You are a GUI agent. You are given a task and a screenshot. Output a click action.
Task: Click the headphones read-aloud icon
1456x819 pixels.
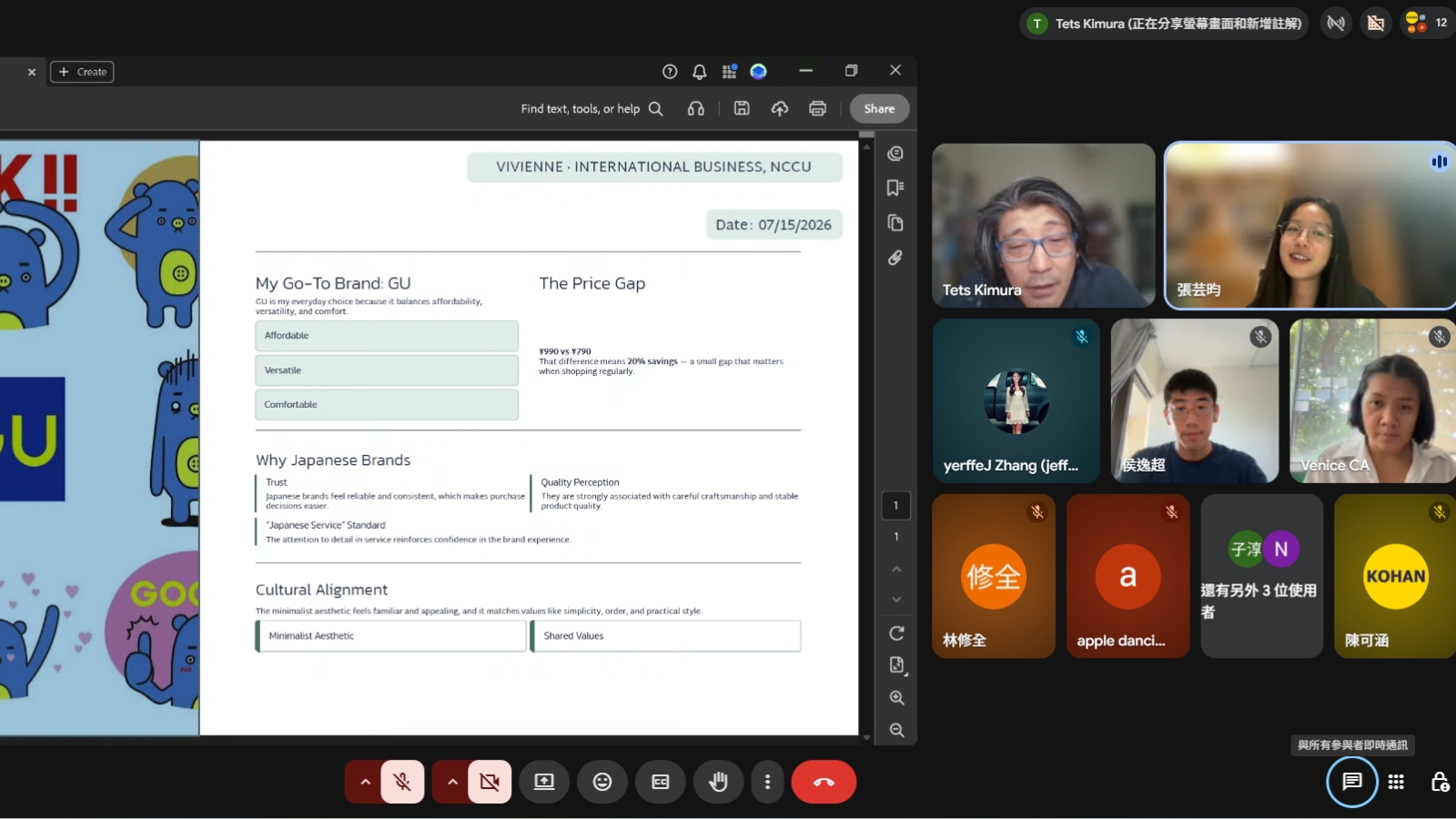pyautogui.click(x=696, y=108)
